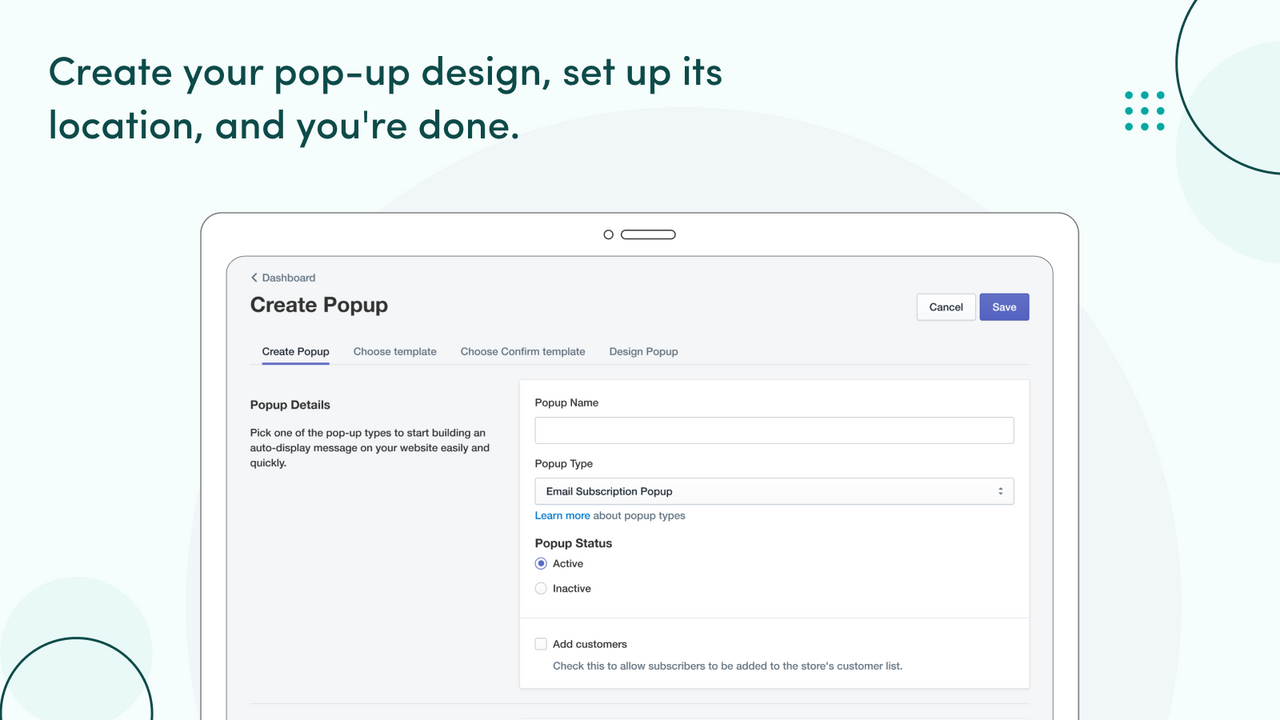1280x720 pixels.
Task: Switch to the Choose template tab
Action: point(395,351)
